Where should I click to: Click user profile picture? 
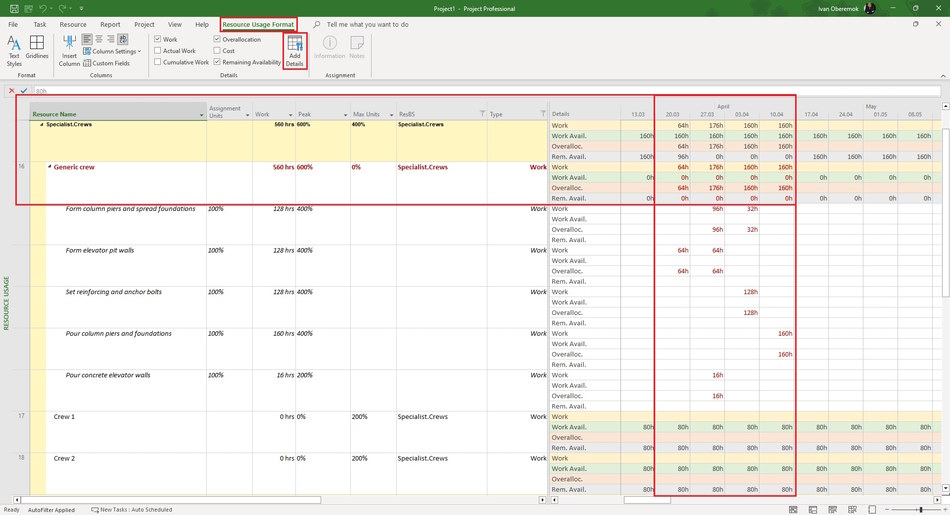click(870, 8)
